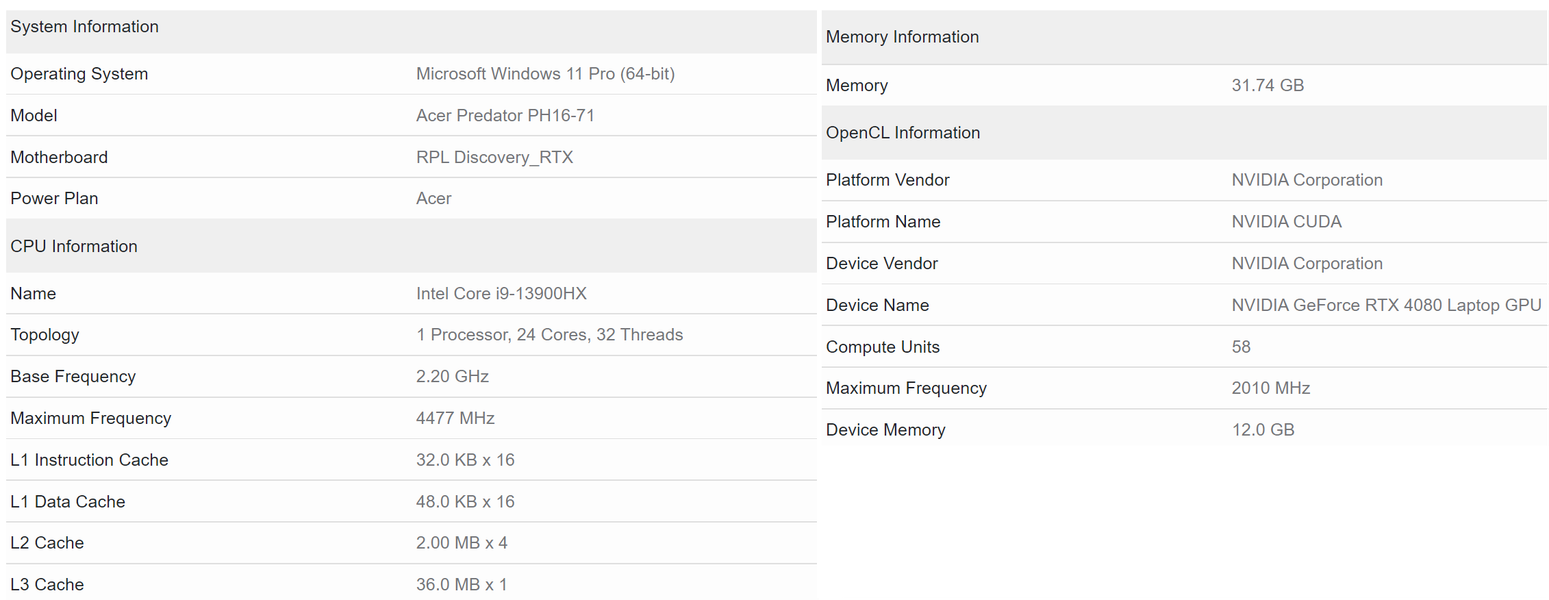The height and width of the screenshot is (600, 1549).
Task: Click the 31.74 GB memory value
Action: 1267,86
